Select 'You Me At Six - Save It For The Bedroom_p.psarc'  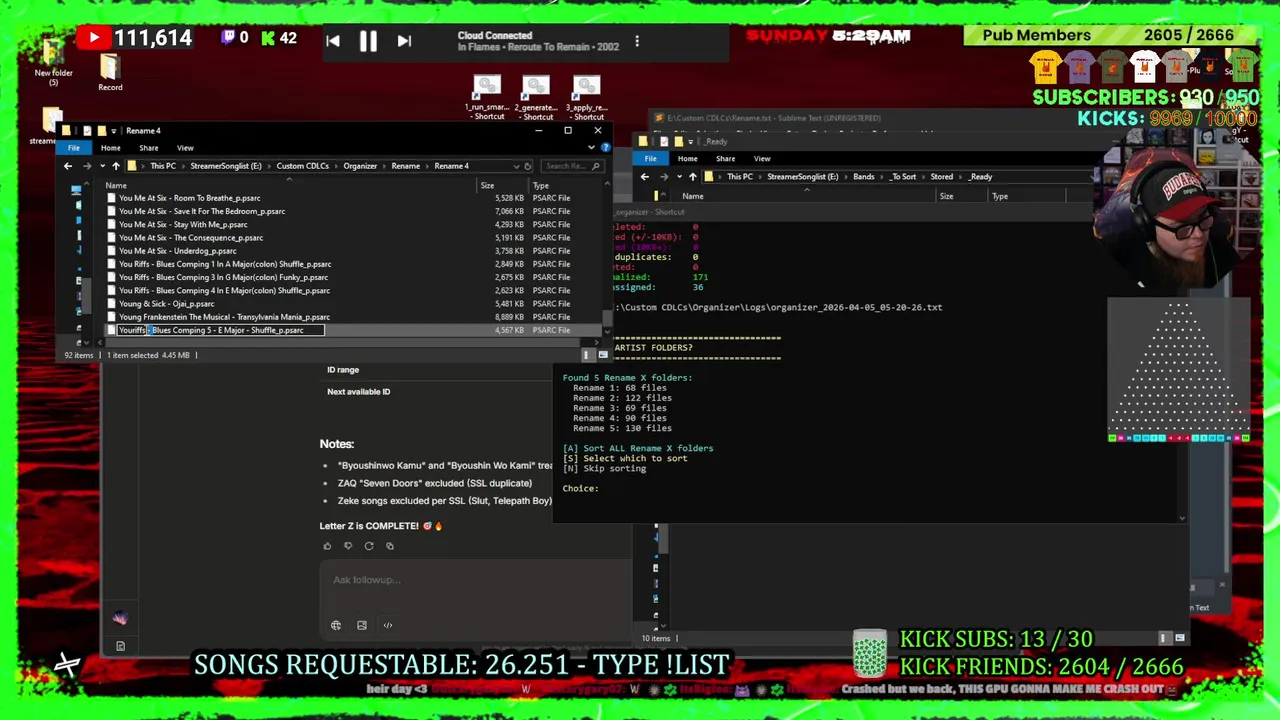click(202, 211)
